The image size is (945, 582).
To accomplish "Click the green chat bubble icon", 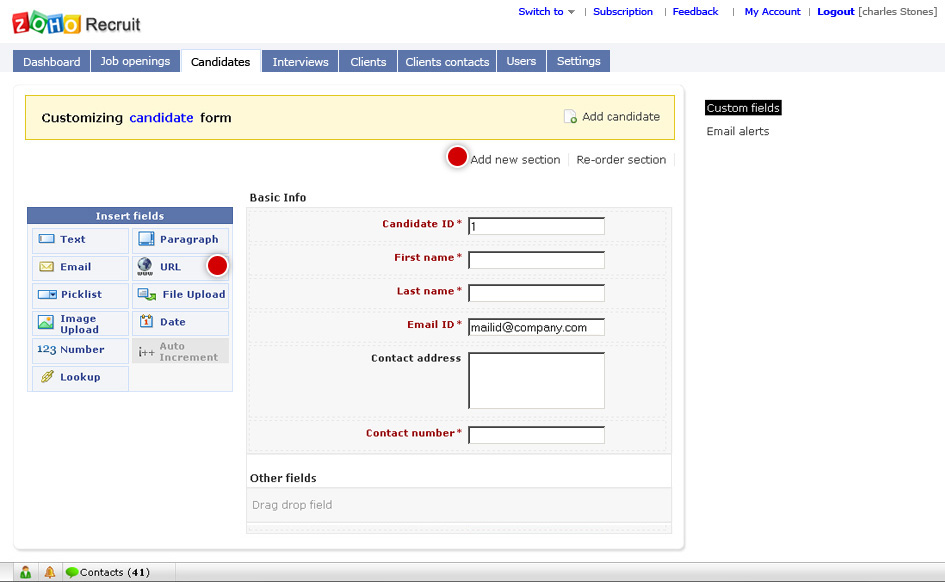I will (x=72, y=572).
